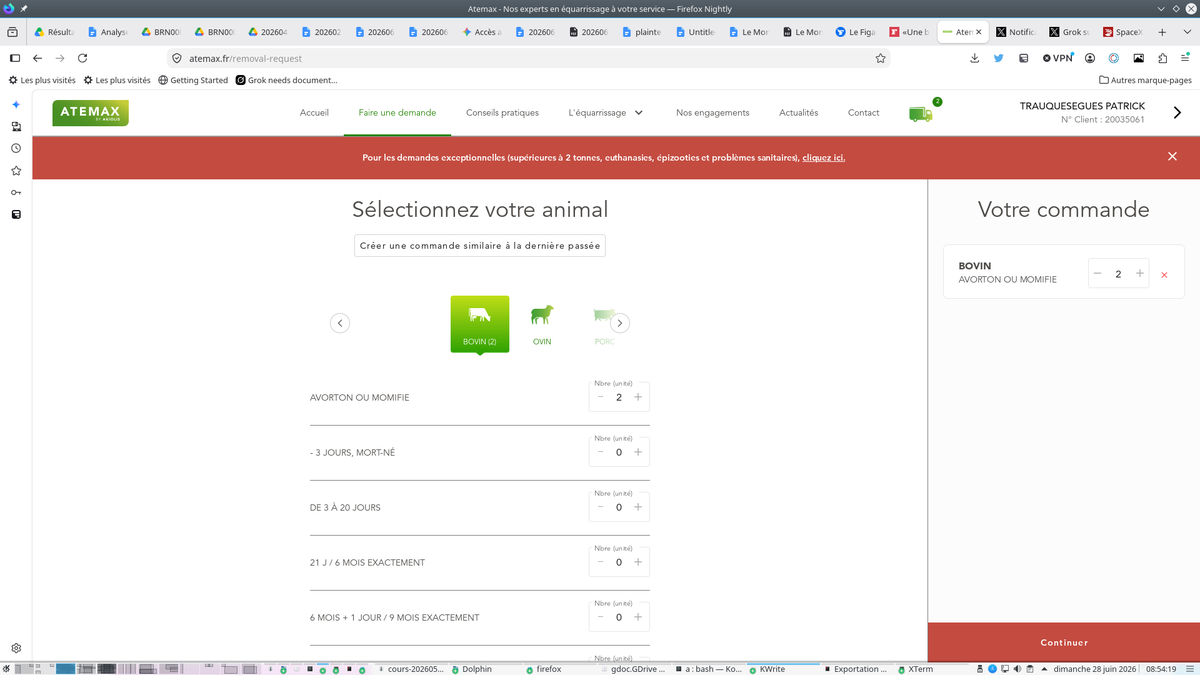Edit - 3 jours, mort-né quantity field

[x=619, y=452]
